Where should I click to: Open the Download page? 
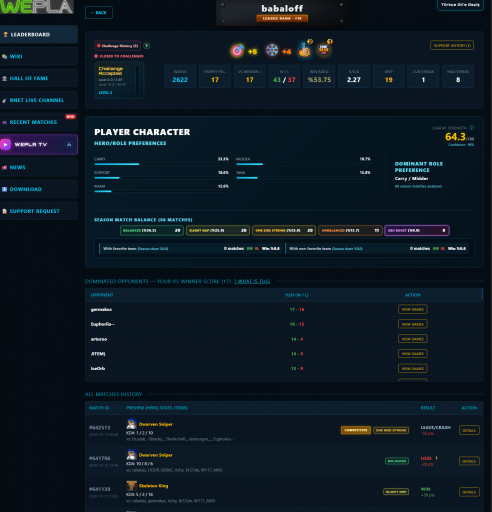click(39, 189)
